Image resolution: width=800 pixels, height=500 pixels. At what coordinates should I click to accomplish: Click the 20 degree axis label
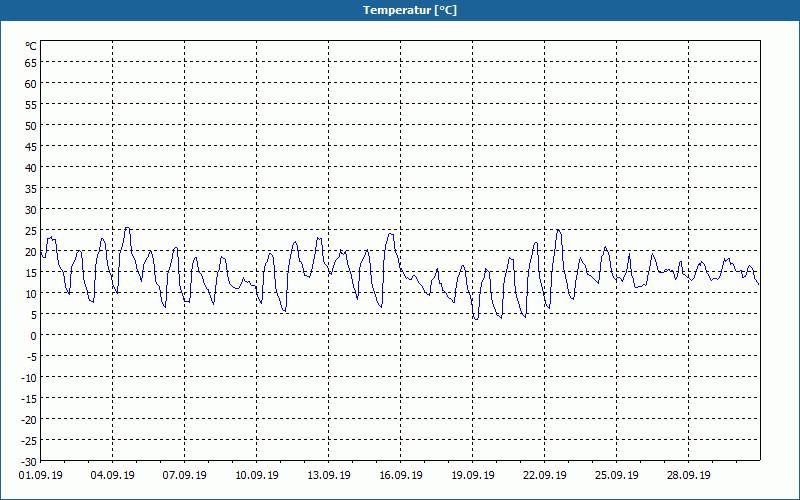[31, 252]
